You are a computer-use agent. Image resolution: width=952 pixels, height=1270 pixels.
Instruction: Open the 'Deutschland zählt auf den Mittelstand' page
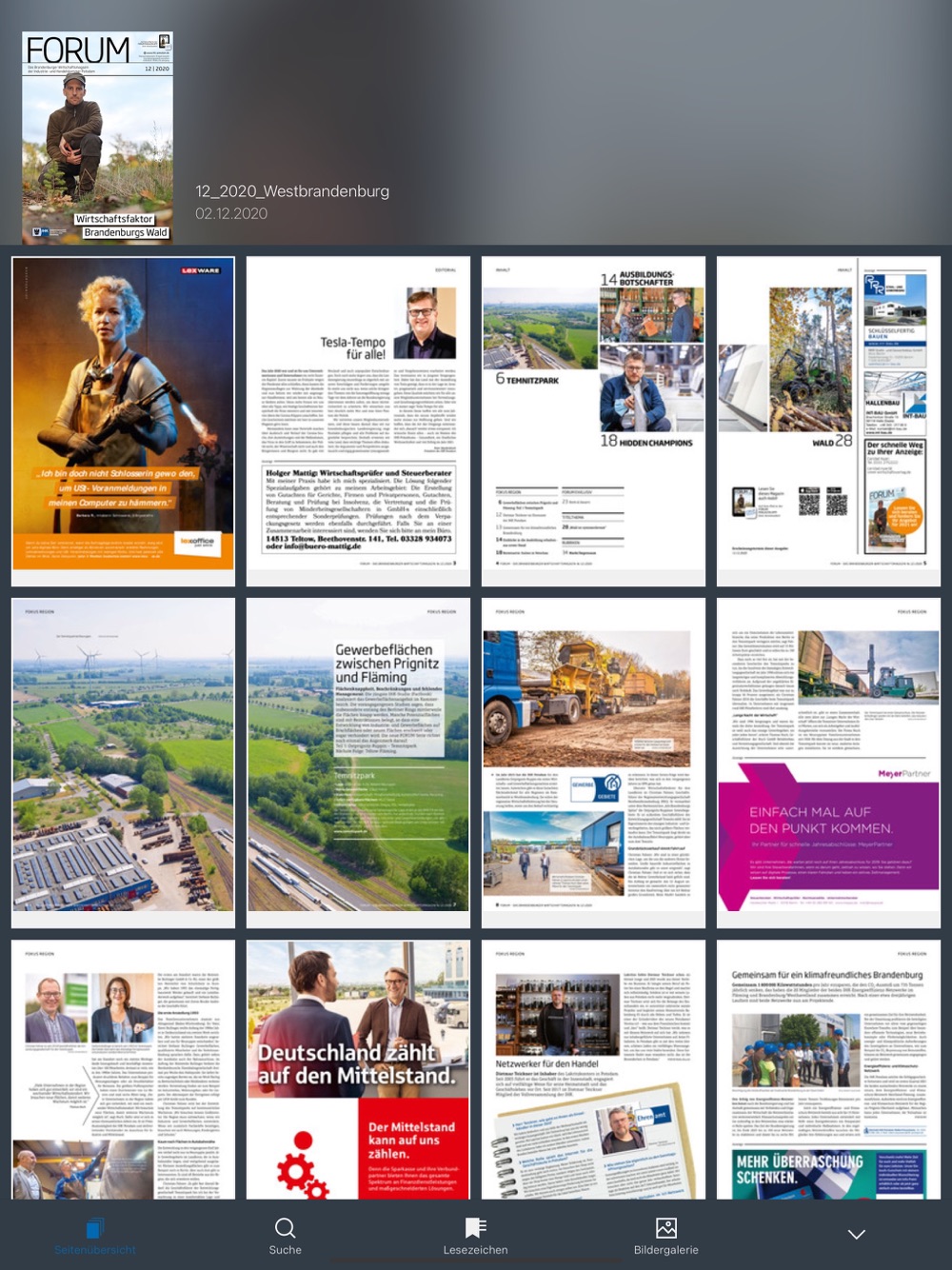[x=358, y=1069]
